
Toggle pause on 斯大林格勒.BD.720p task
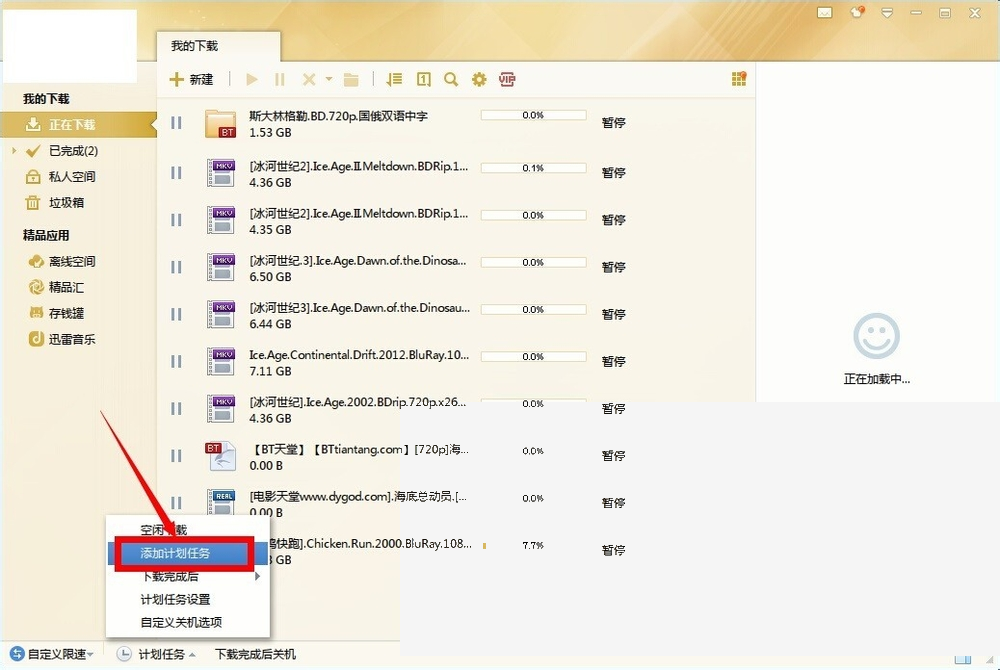click(176, 123)
